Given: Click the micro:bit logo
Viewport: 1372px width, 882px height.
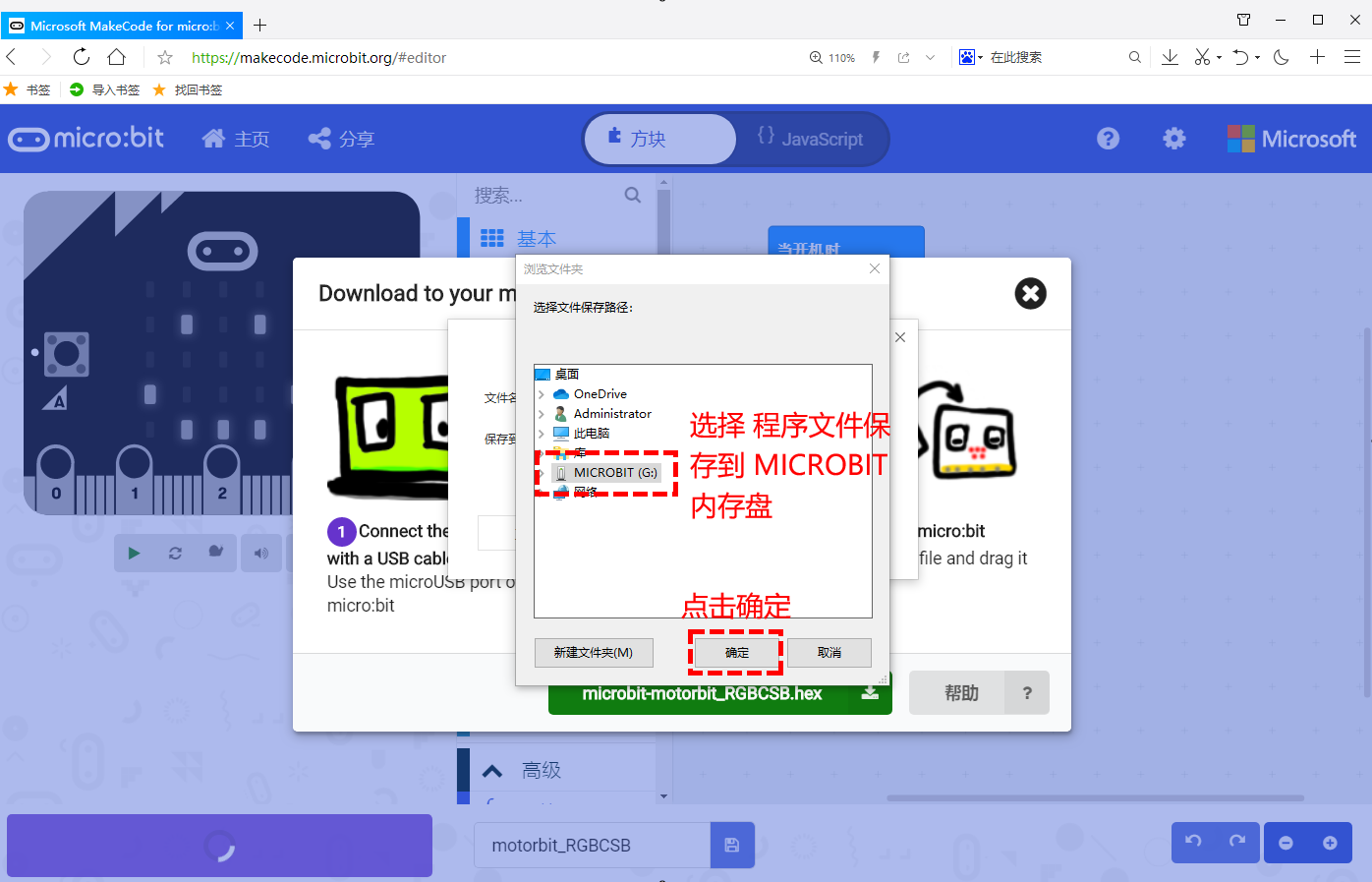Looking at the screenshot, I should point(86,139).
